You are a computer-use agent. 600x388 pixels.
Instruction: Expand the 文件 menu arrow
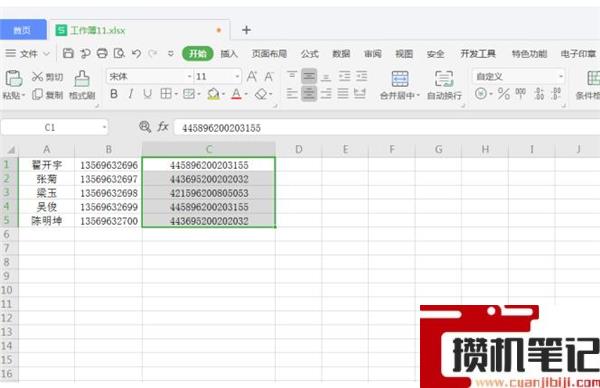(x=46, y=53)
